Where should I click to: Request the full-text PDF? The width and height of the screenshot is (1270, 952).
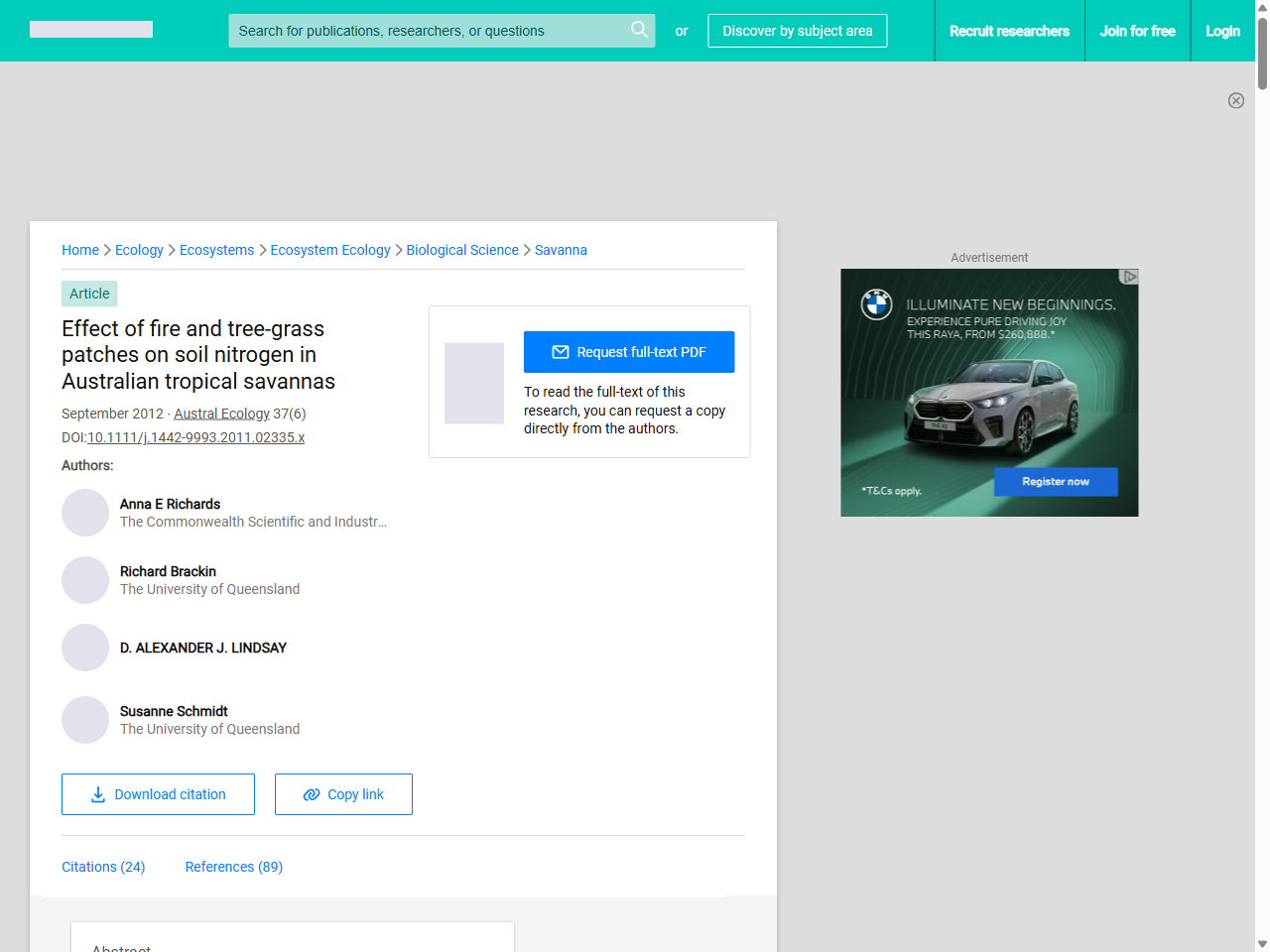click(629, 352)
